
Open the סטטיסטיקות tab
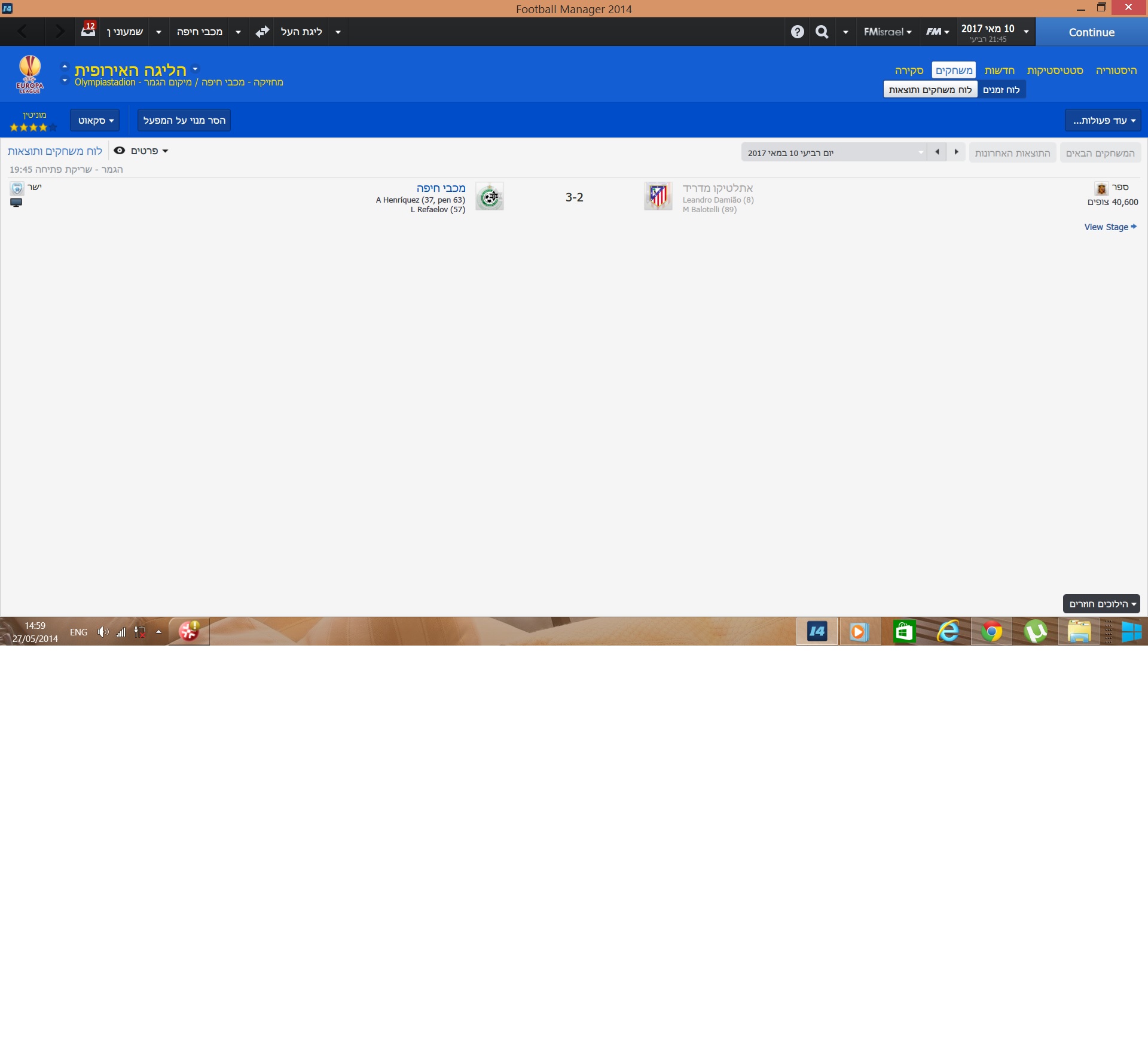coord(1055,71)
